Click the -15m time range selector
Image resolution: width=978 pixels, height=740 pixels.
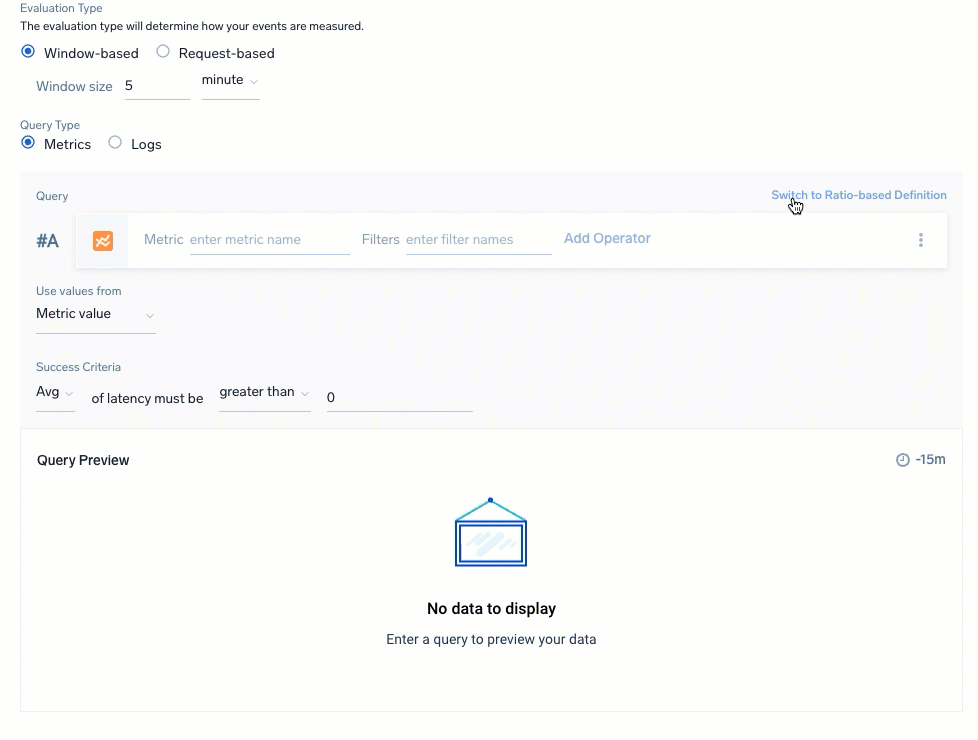[x=931, y=459]
